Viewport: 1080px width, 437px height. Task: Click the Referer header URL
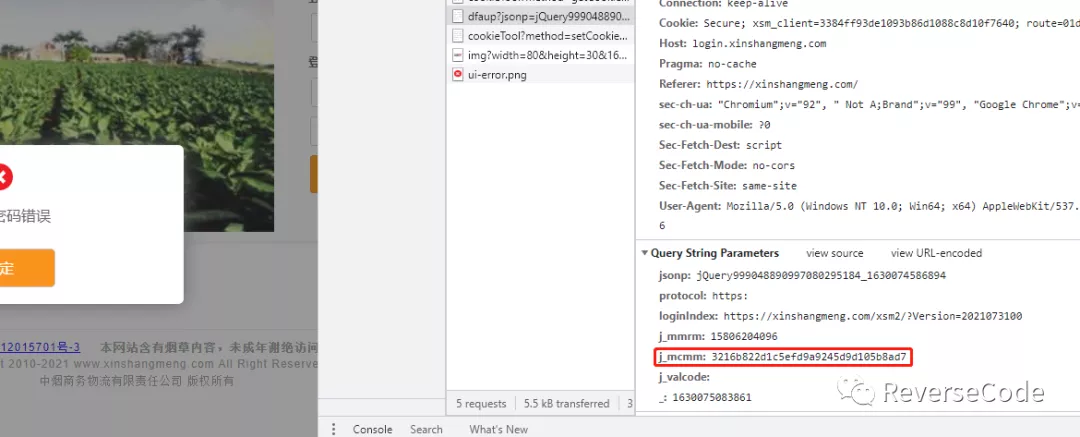click(x=782, y=84)
